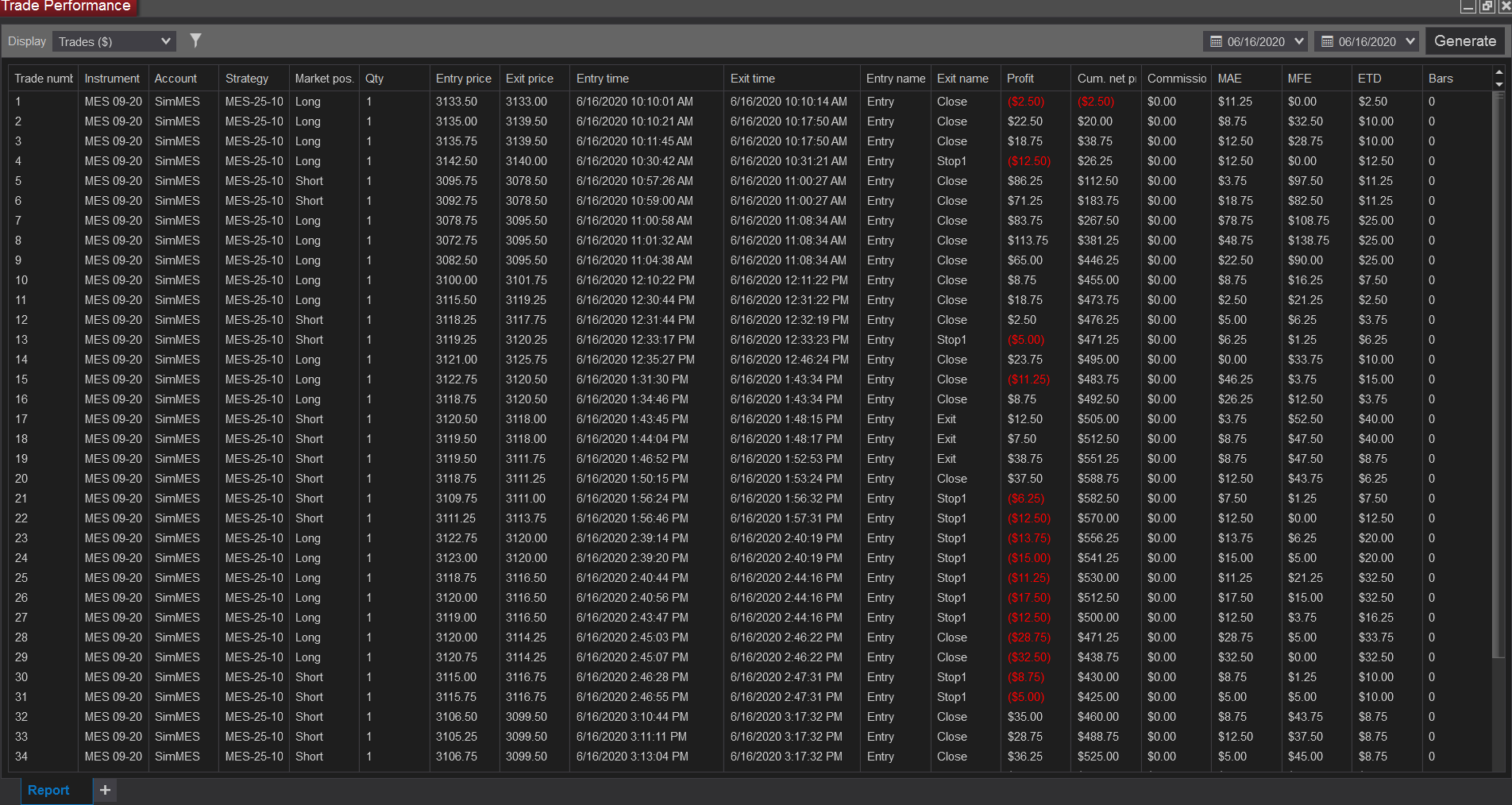Restore the Trade Performance window
This screenshot has width=1512, height=805.
[1487, 6]
